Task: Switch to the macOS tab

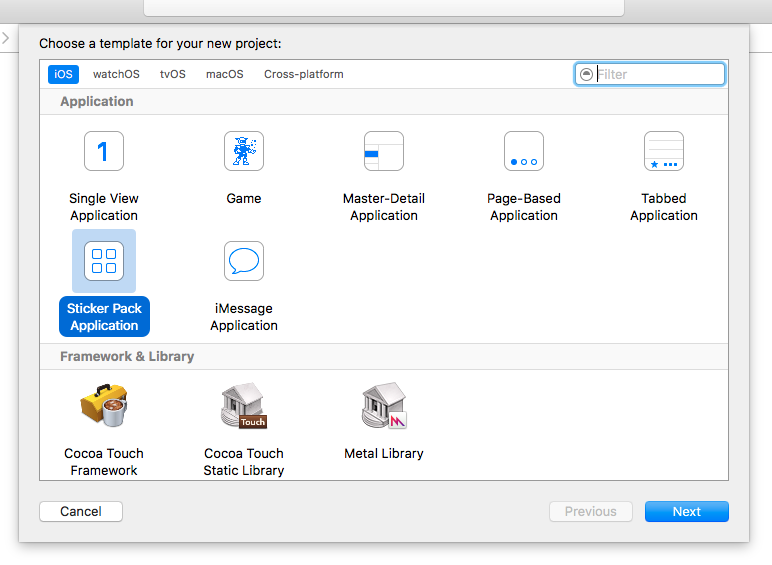Action: coord(225,74)
